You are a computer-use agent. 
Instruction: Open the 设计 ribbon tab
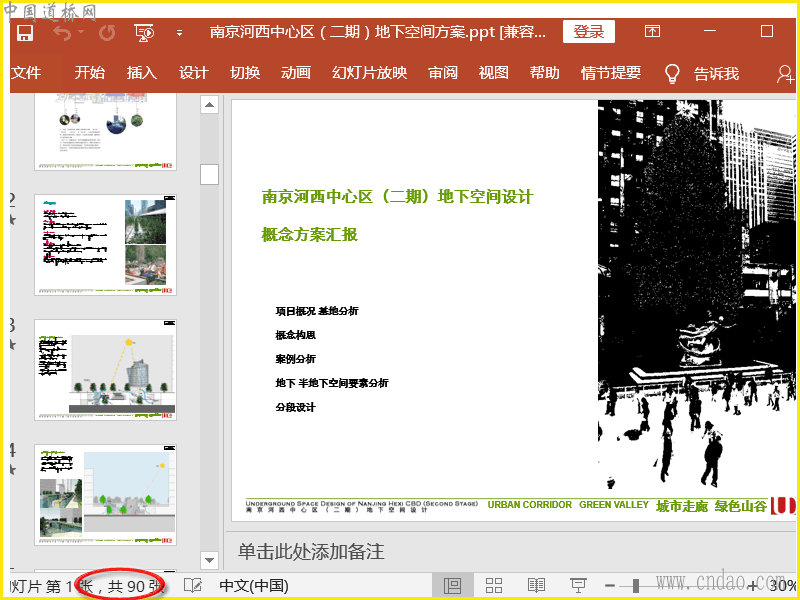click(193, 72)
